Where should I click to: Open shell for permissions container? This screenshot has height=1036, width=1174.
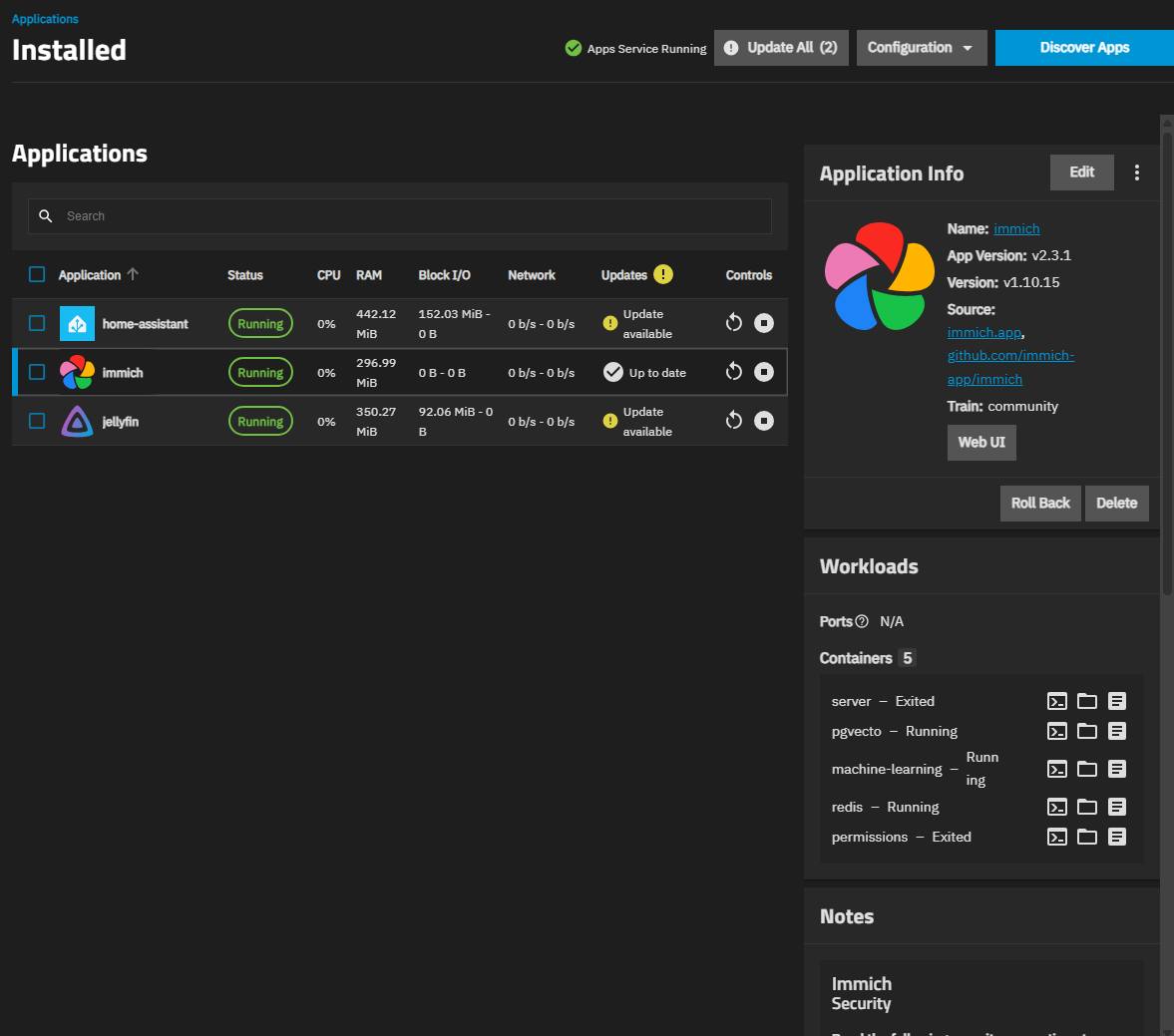[x=1057, y=837]
